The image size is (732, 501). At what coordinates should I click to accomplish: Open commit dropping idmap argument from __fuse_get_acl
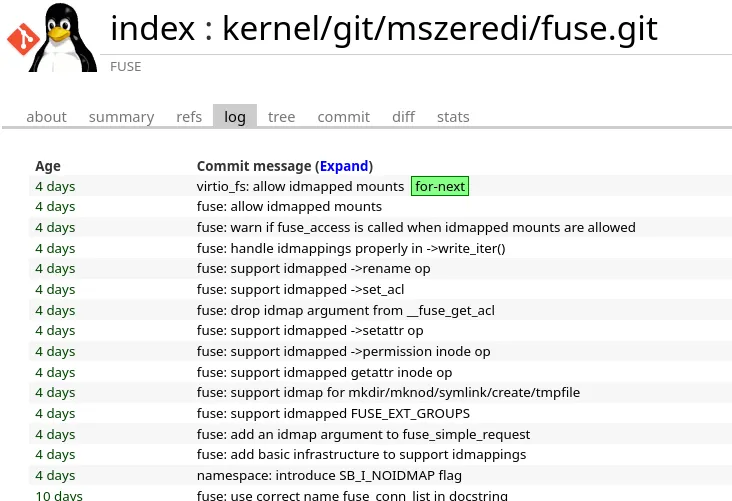point(345,310)
